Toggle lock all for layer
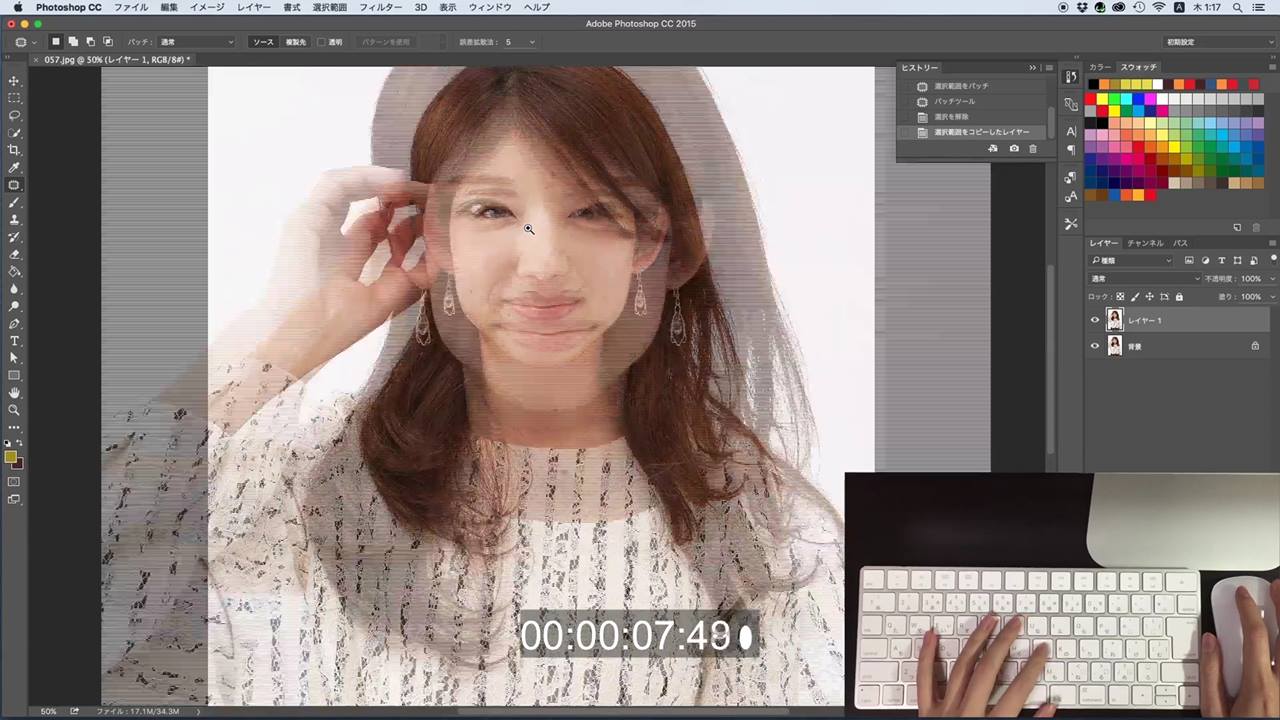The height and width of the screenshot is (720, 1280). click(1179, 297)
